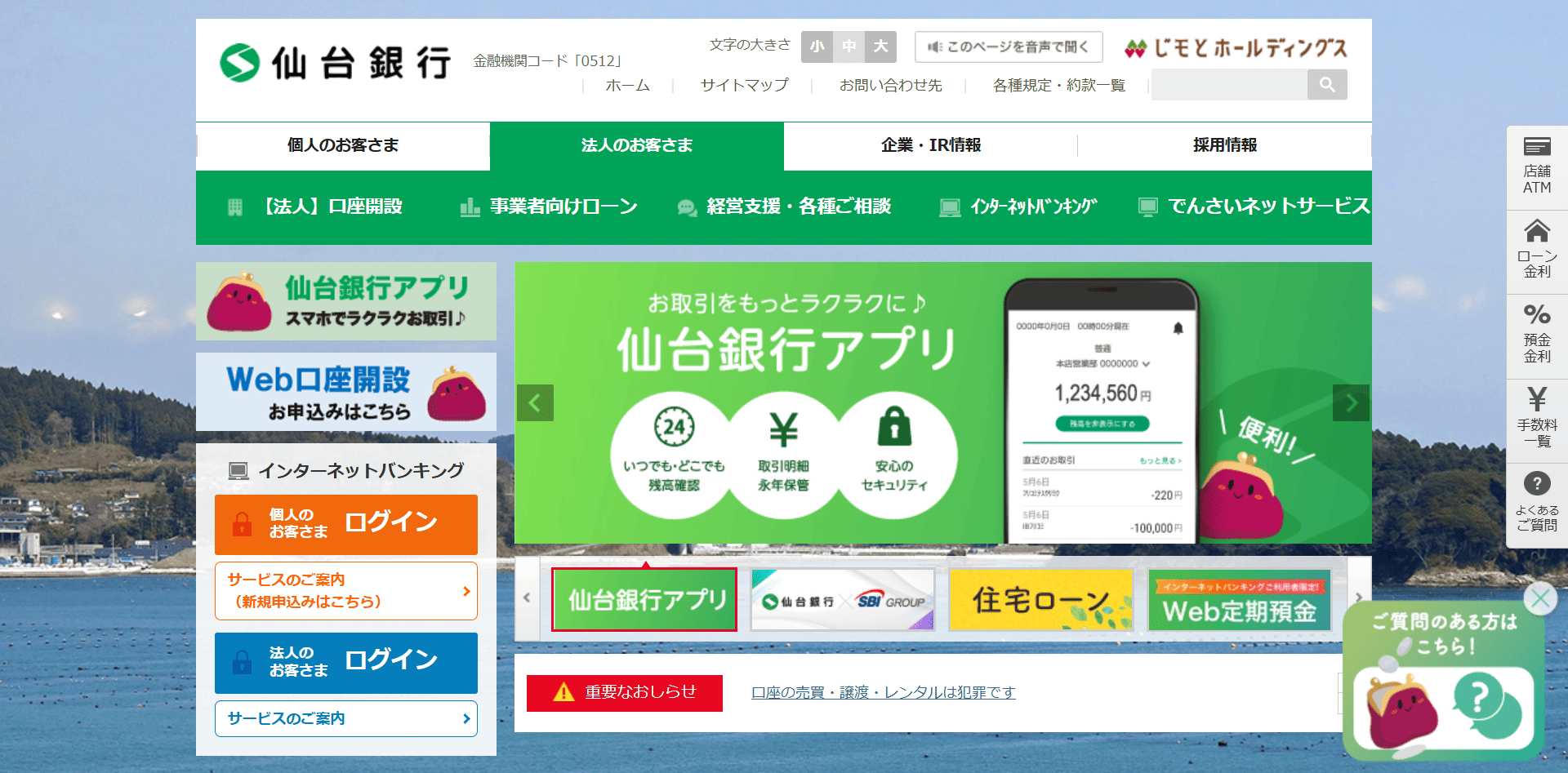Open the 店舗ATM sidebar icon

[x=1537, y=167]
